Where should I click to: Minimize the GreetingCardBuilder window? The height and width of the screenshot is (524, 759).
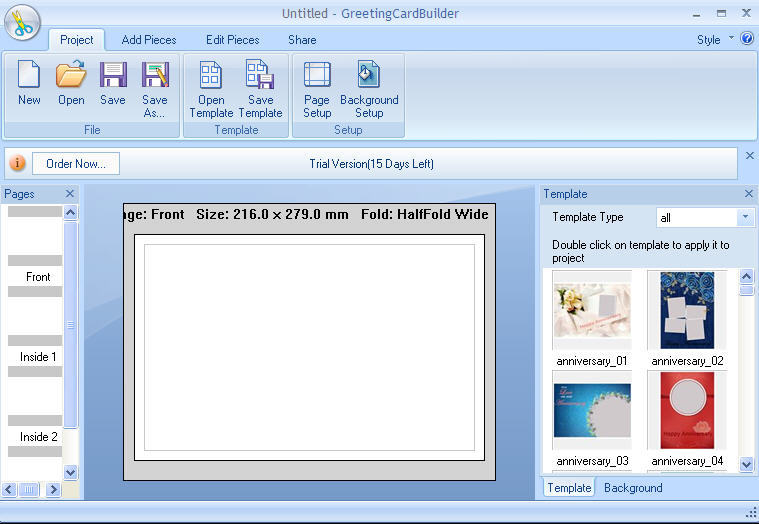click(697, 14)
